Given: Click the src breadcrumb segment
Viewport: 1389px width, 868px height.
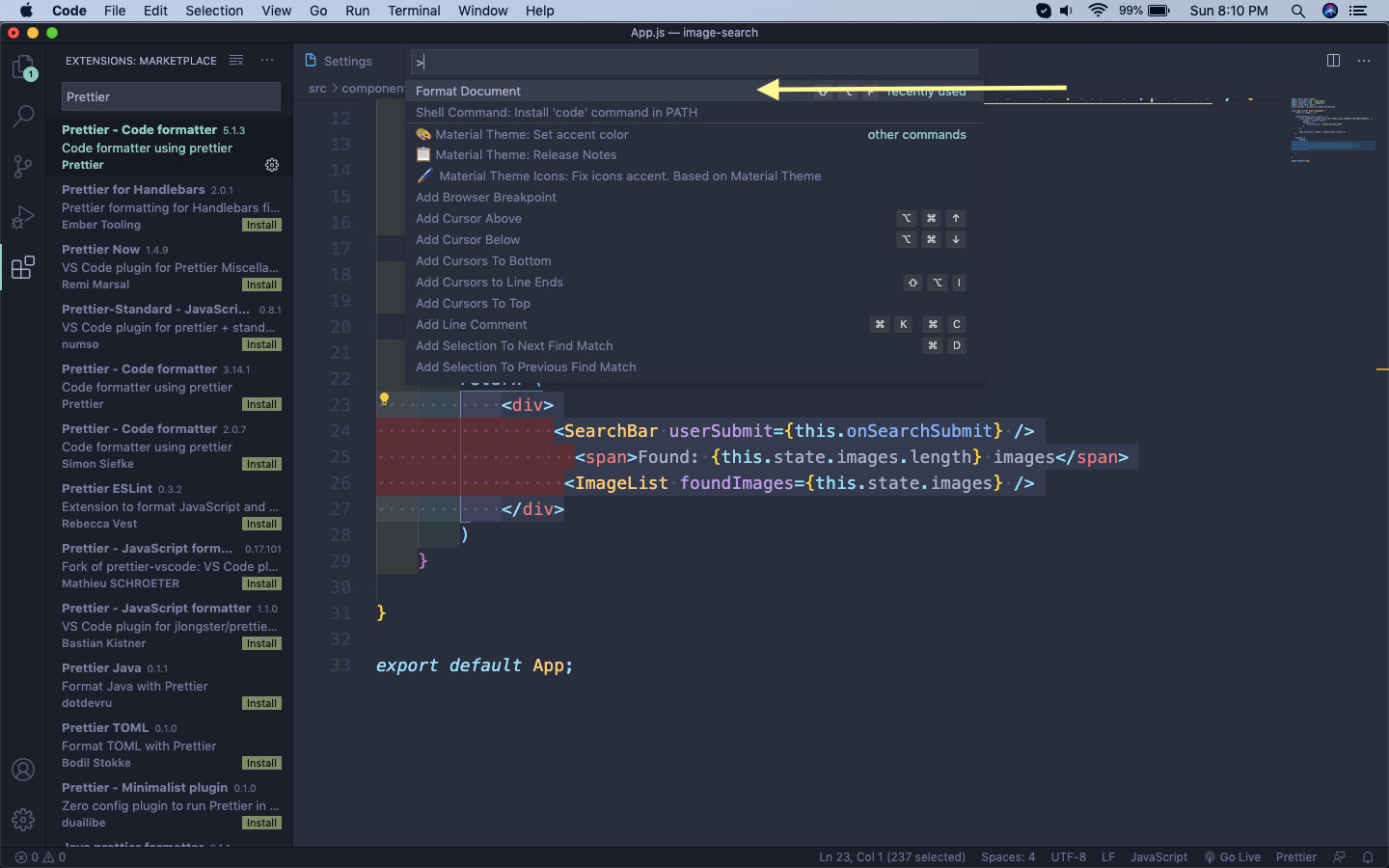Looking at the screenshot, I should 317,88.
